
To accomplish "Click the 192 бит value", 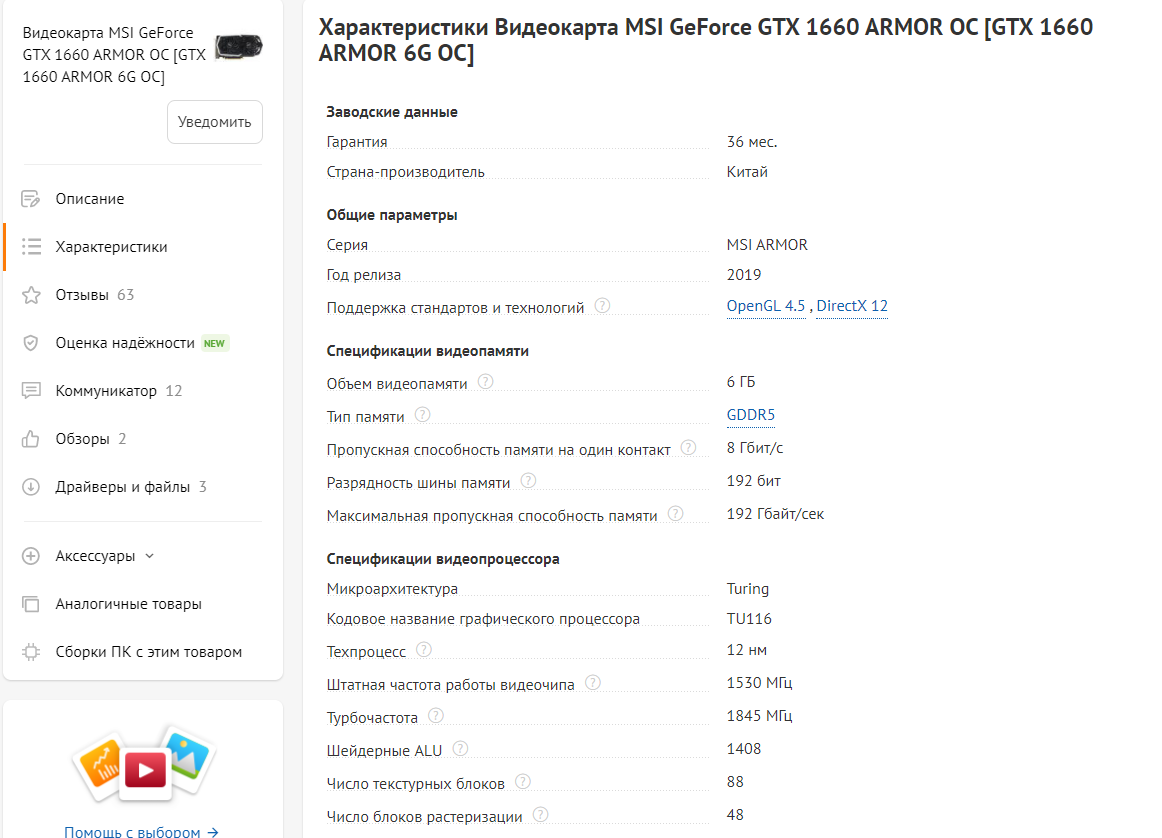I will coord(754,481).
